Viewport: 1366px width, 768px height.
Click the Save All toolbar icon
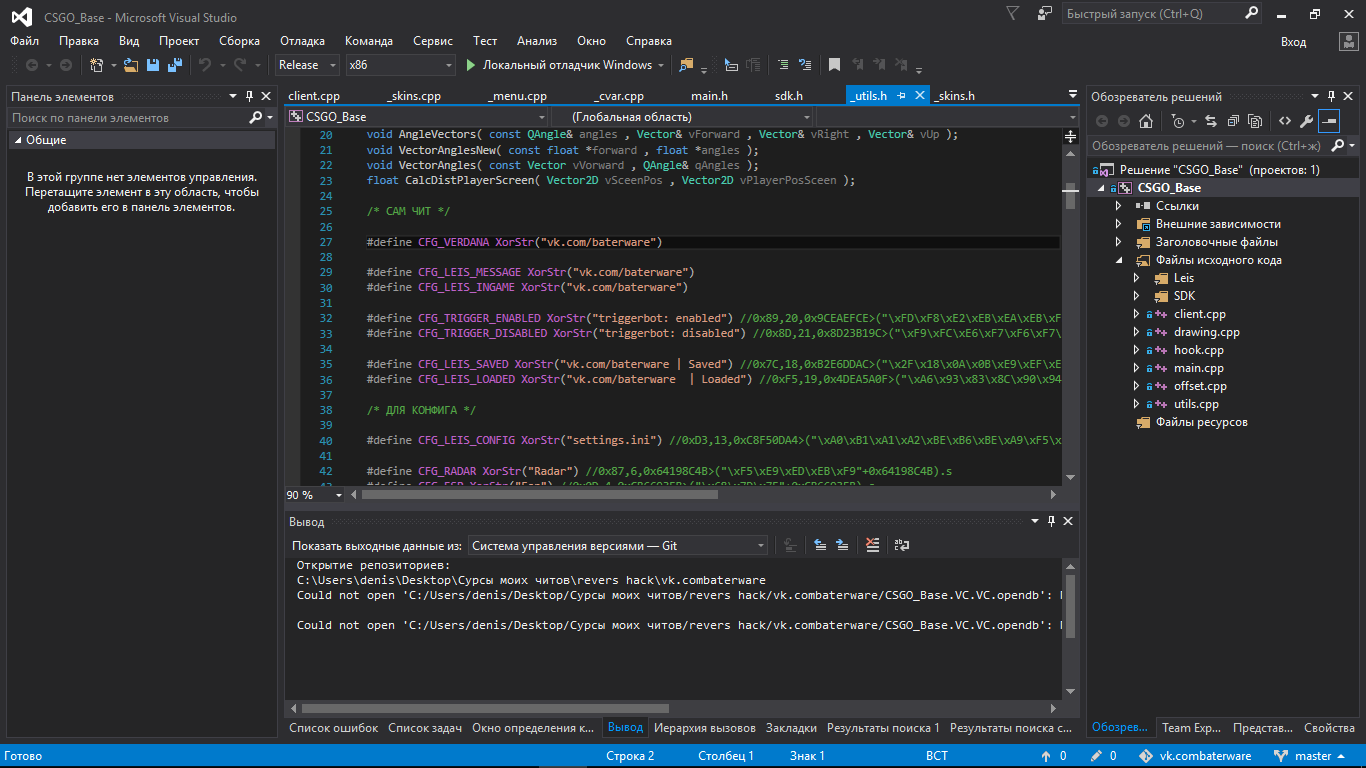click(175, 65)
